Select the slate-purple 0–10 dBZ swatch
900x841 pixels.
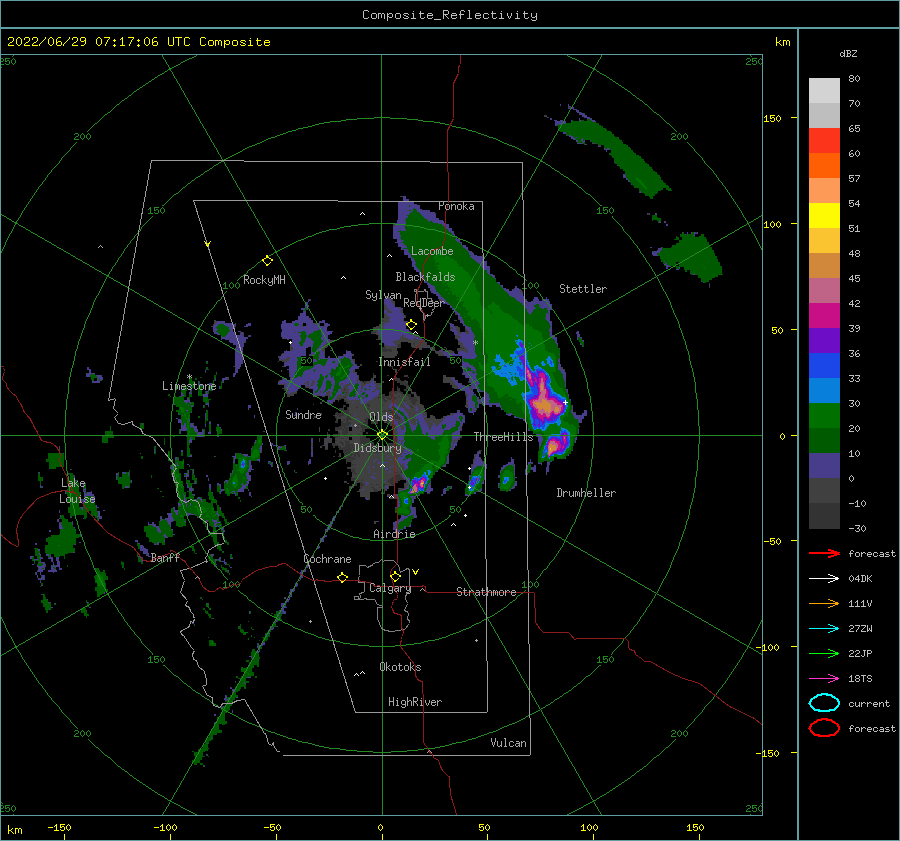pyautogui.click(x=824, y=466)
